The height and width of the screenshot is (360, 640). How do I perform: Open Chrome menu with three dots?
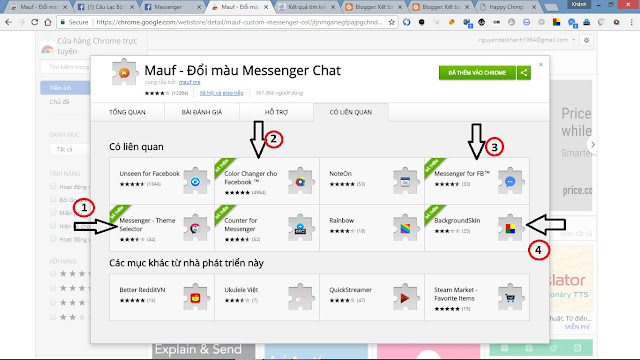631,22
